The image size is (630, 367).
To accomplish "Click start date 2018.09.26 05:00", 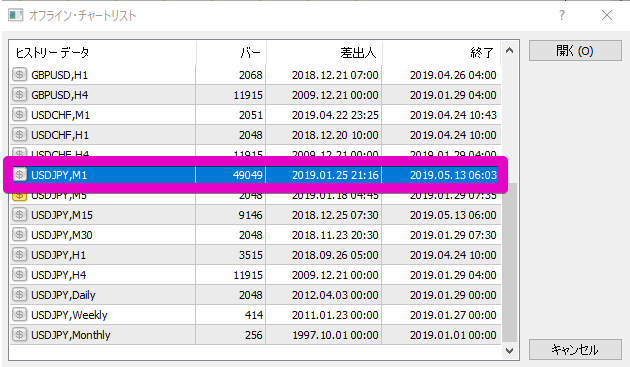I will click(x=335, y=255).
